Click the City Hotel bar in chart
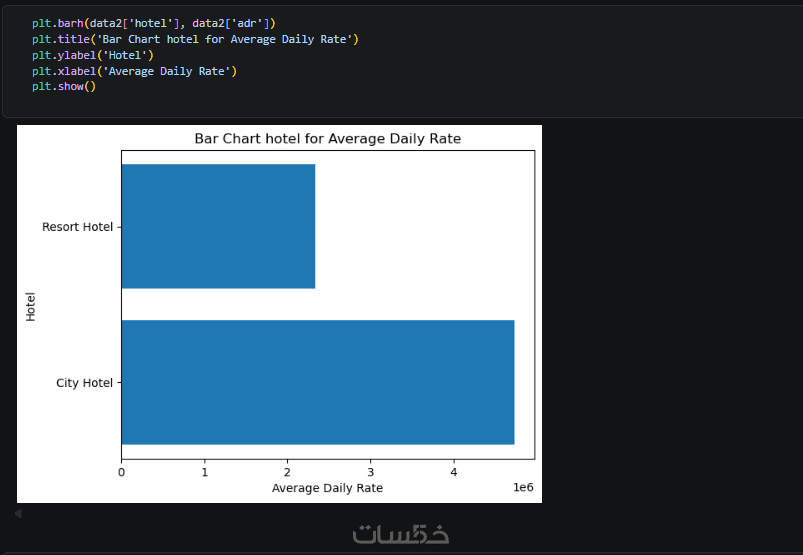 tap(317, 382)
